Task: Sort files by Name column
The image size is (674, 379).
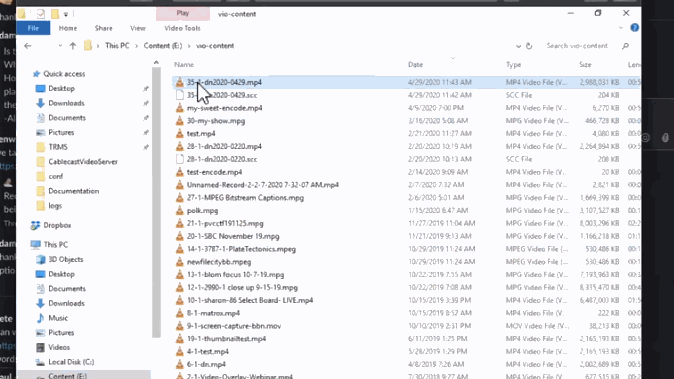Action: click(x=184, y=65)
